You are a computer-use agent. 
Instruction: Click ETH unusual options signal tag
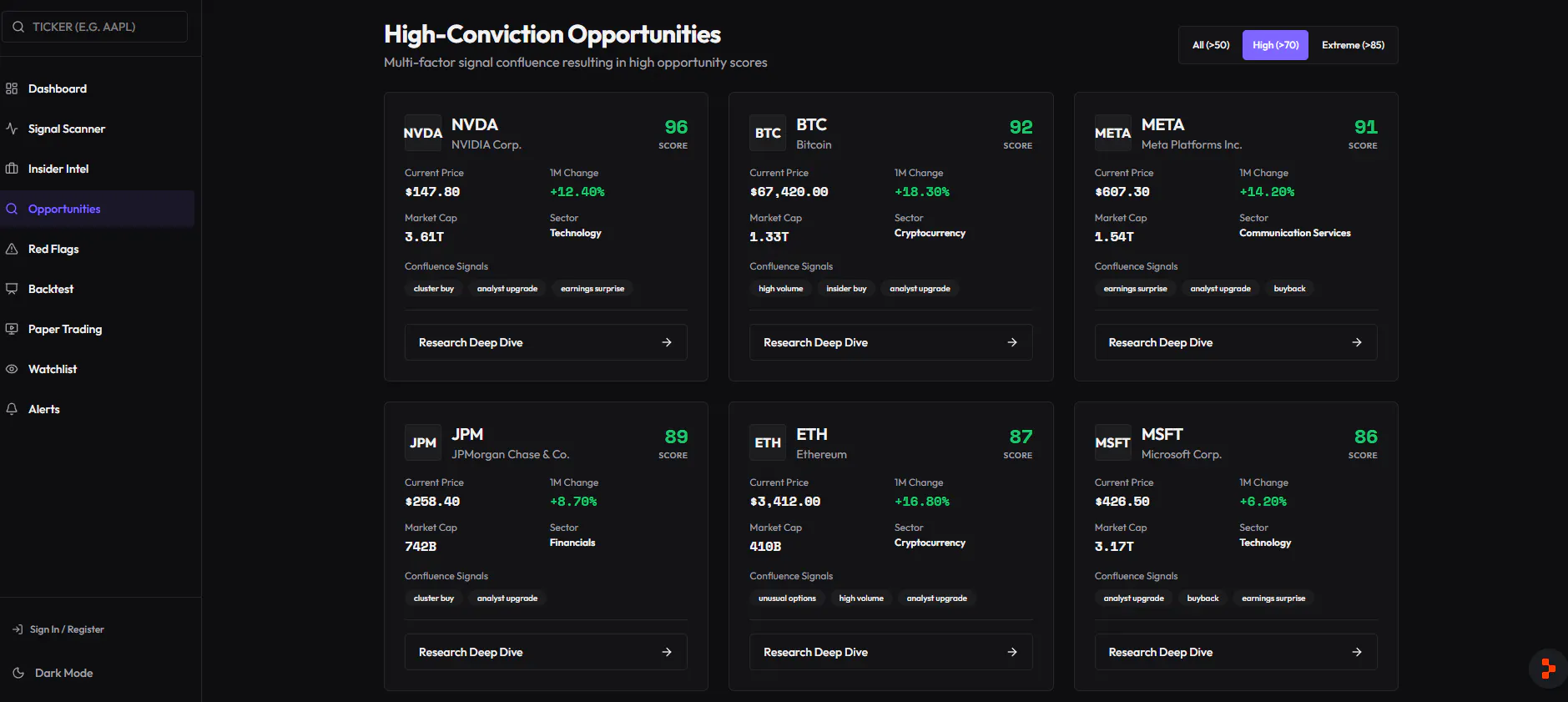coord(787,598)
